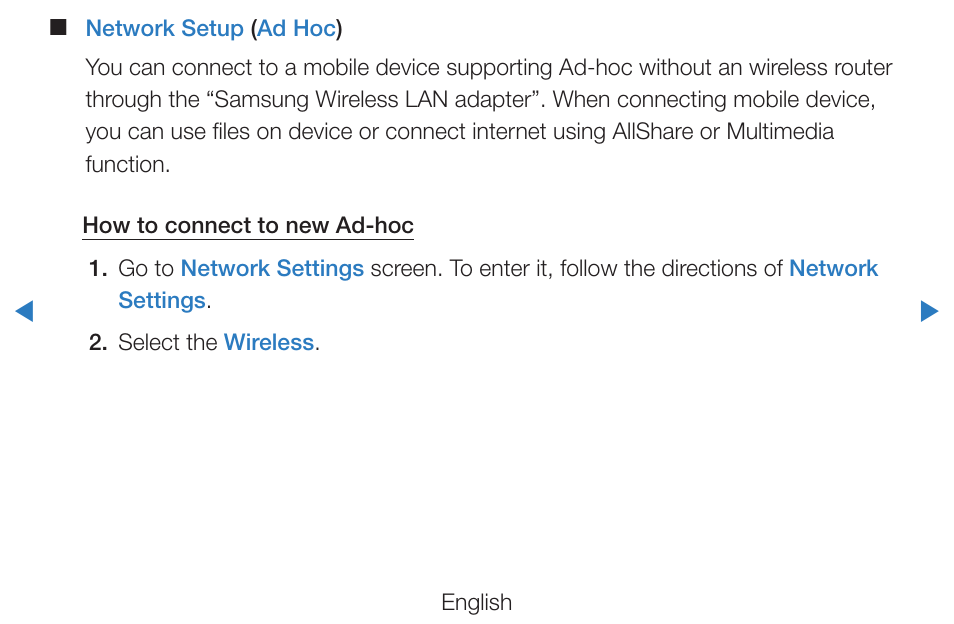Click the word AllShare in the paragraph

pos(652,132)
